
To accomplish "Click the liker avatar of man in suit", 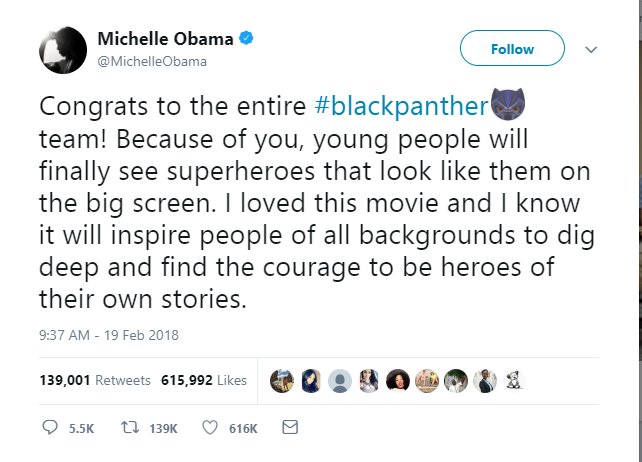I will tap(486, 381).
